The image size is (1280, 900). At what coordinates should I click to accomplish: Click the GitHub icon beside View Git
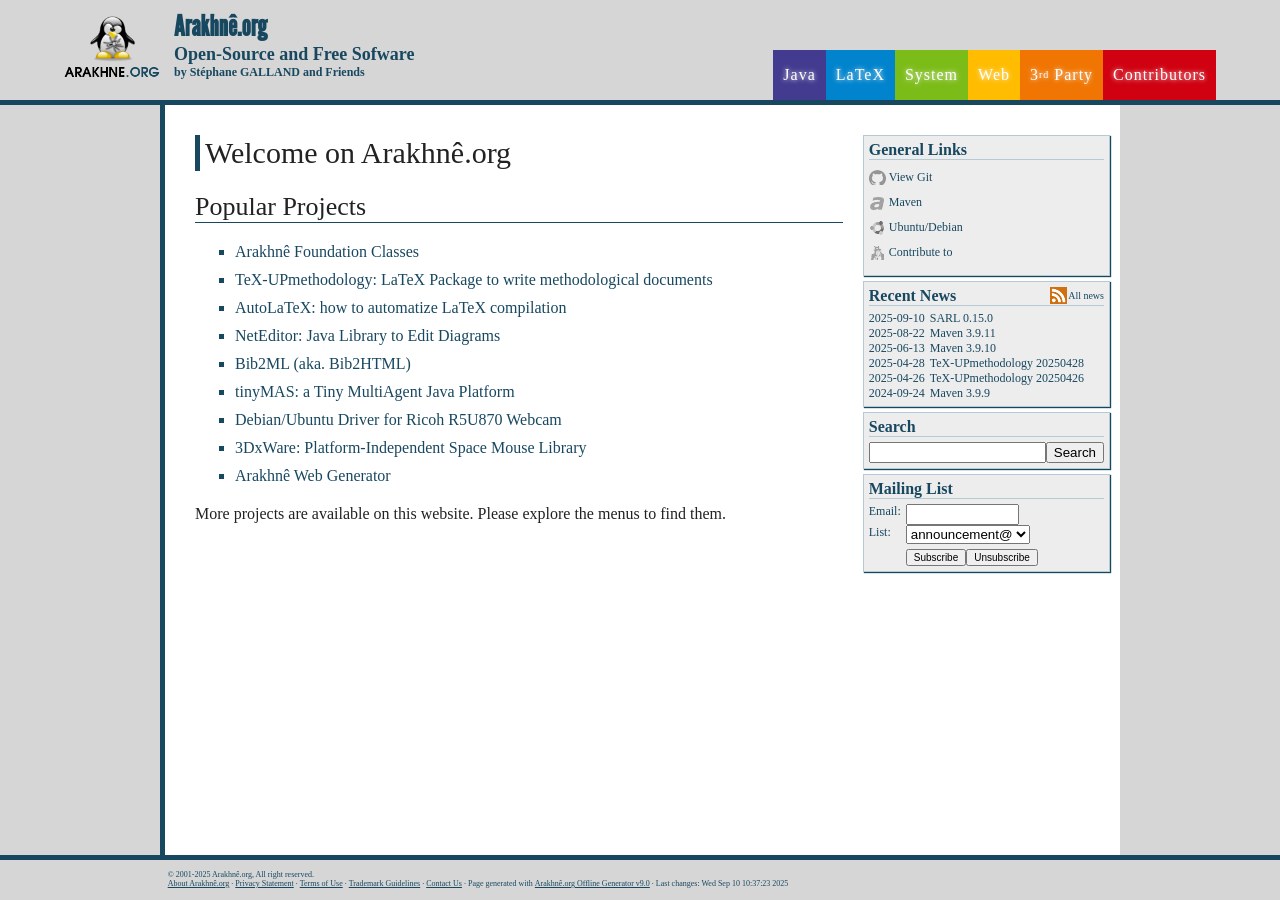tap(877, 178)
